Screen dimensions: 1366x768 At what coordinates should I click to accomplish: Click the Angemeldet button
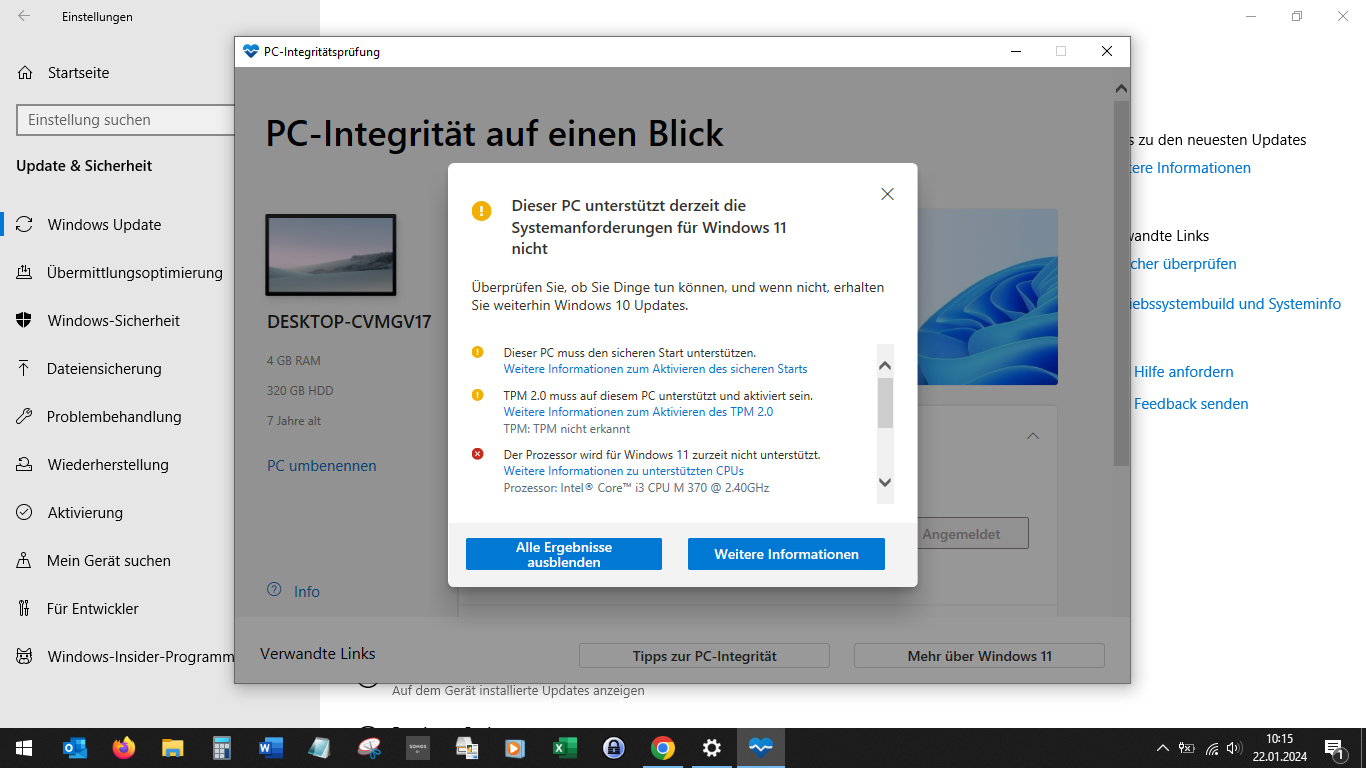(961, 534)
